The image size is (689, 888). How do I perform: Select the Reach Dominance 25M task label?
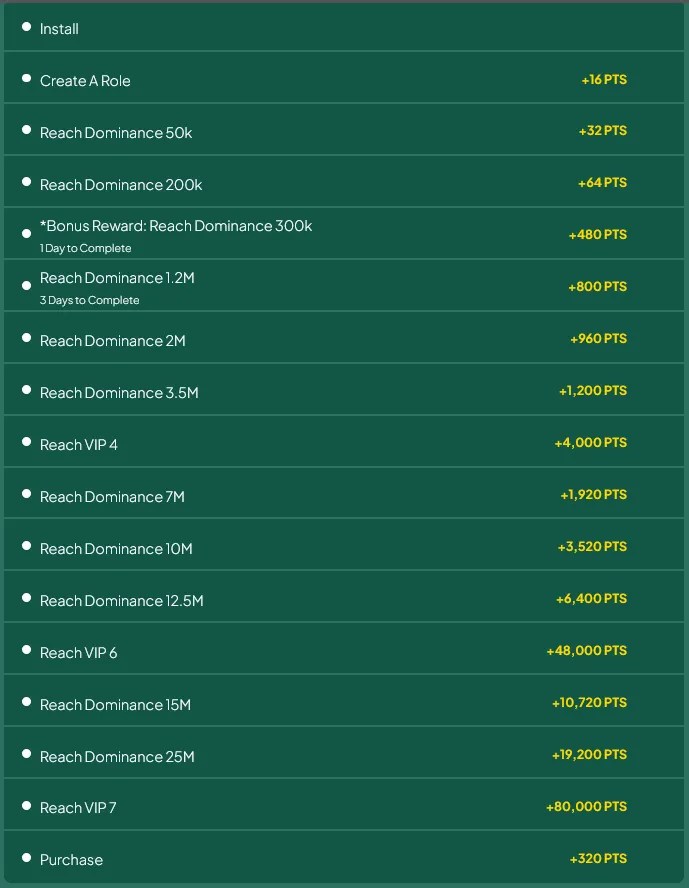click(117, 757)
